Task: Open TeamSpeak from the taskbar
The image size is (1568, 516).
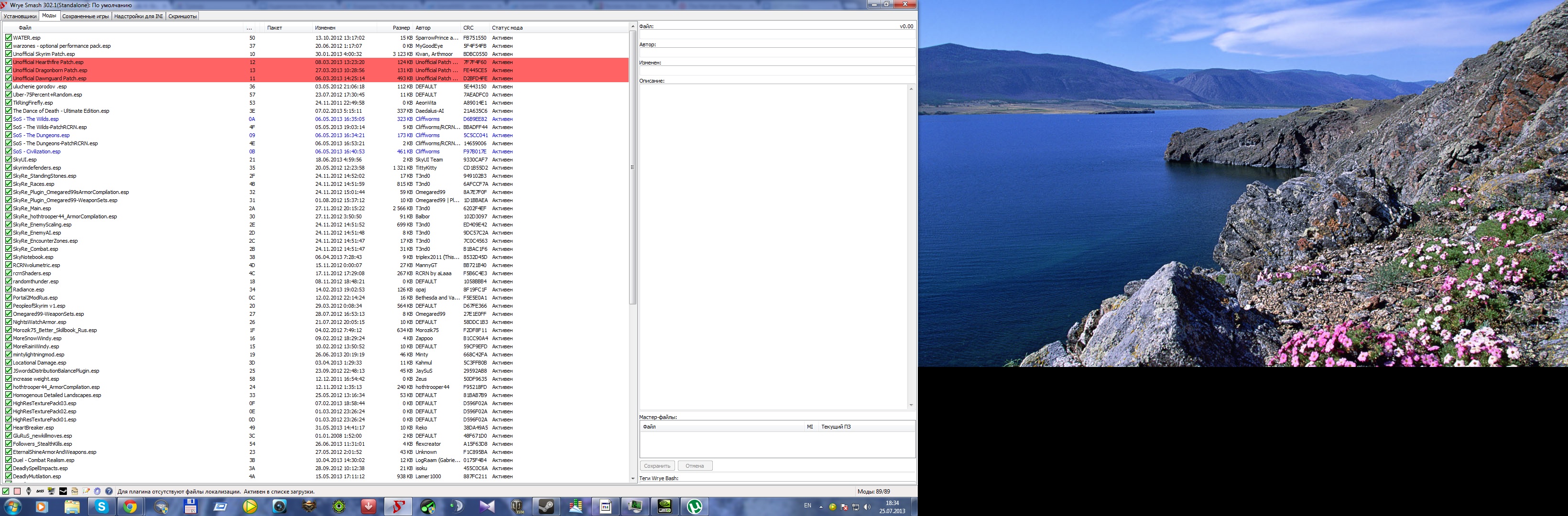Action: (458, 506)
